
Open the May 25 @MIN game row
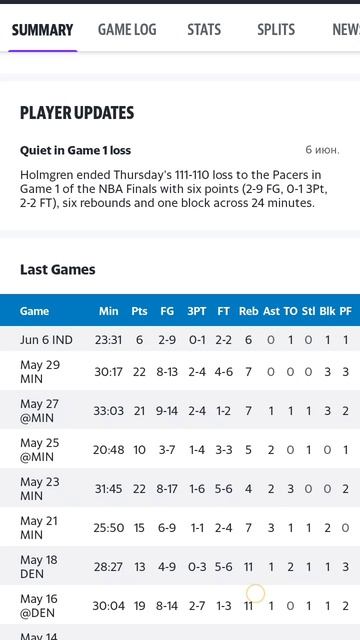point(180,449)
